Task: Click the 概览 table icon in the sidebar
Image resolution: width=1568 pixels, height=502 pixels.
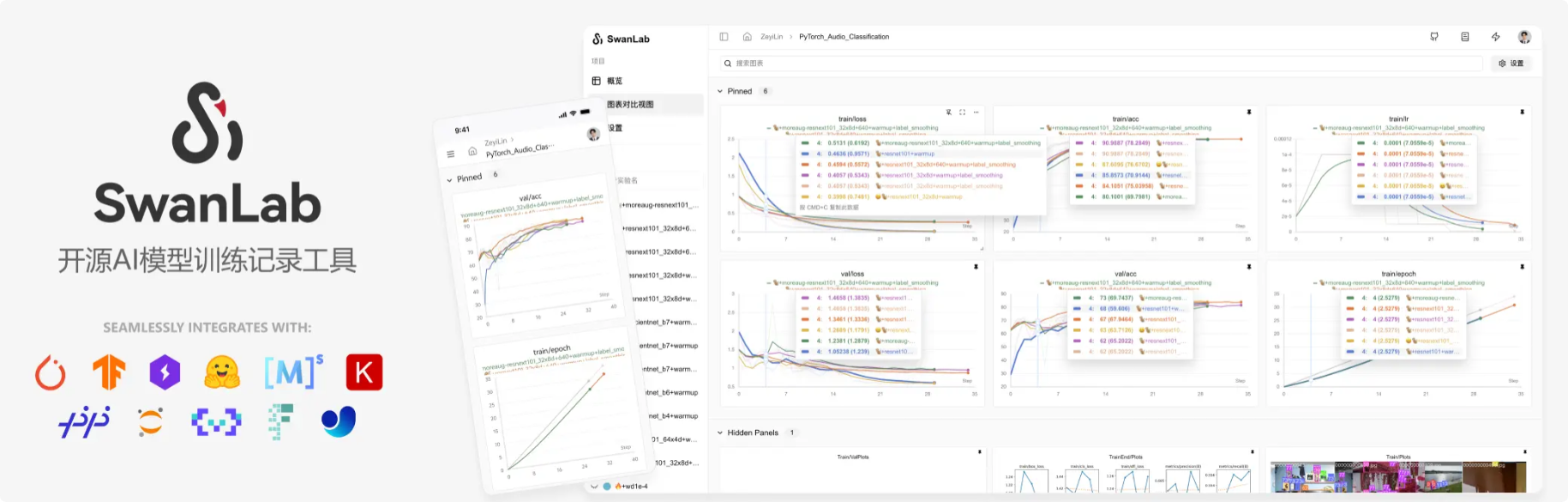Action: tap(596, 81)
